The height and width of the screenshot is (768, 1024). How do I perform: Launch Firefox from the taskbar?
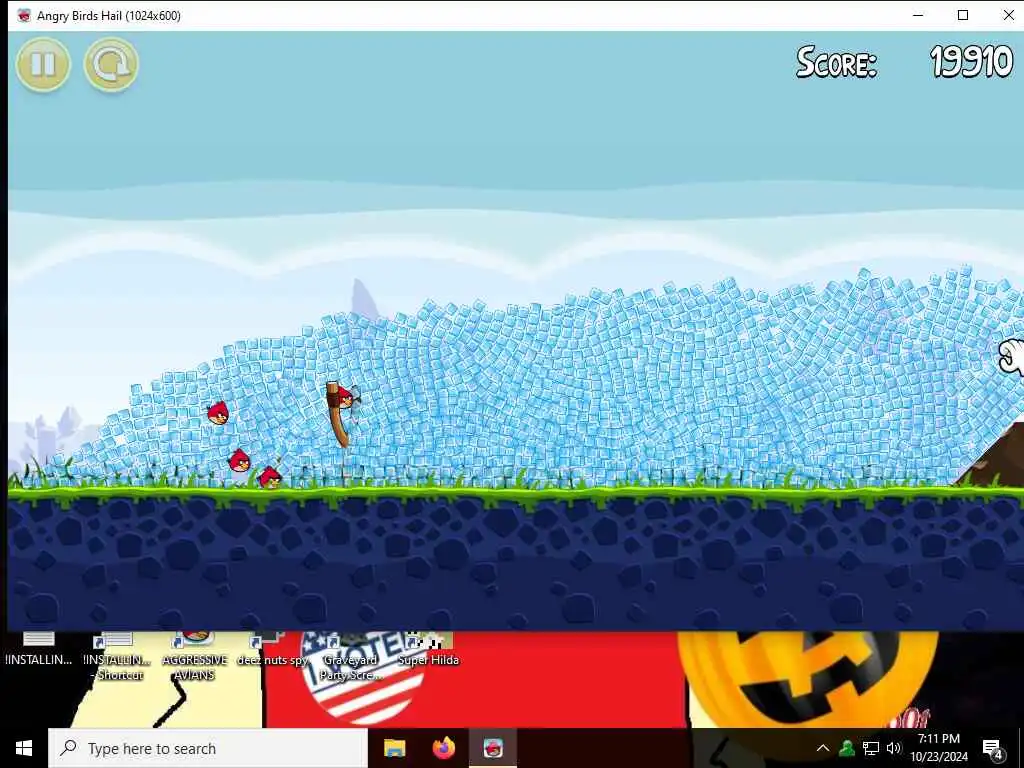[444, 748]
